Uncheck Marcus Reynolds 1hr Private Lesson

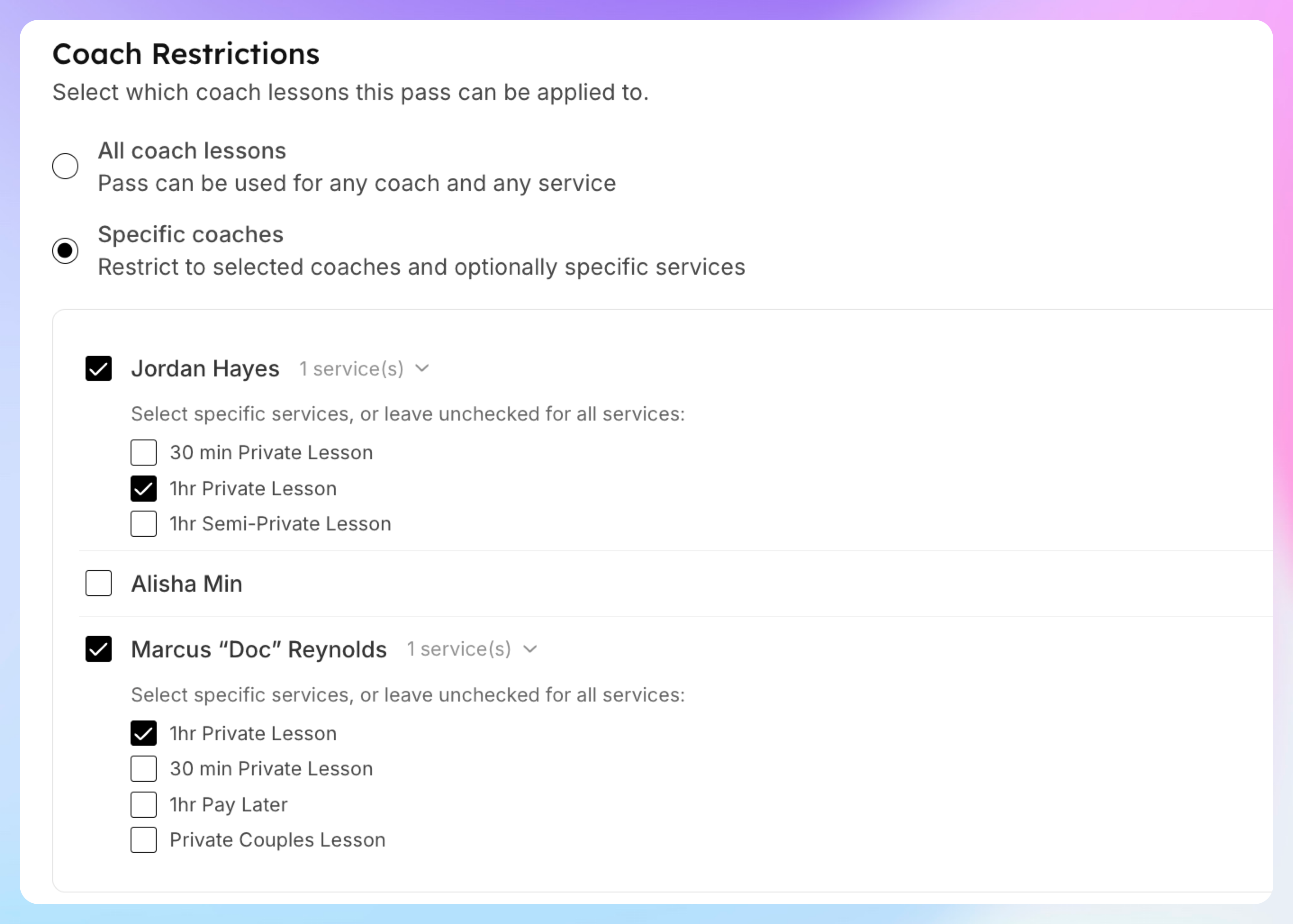pyautogui.click(x=143, y=734)
